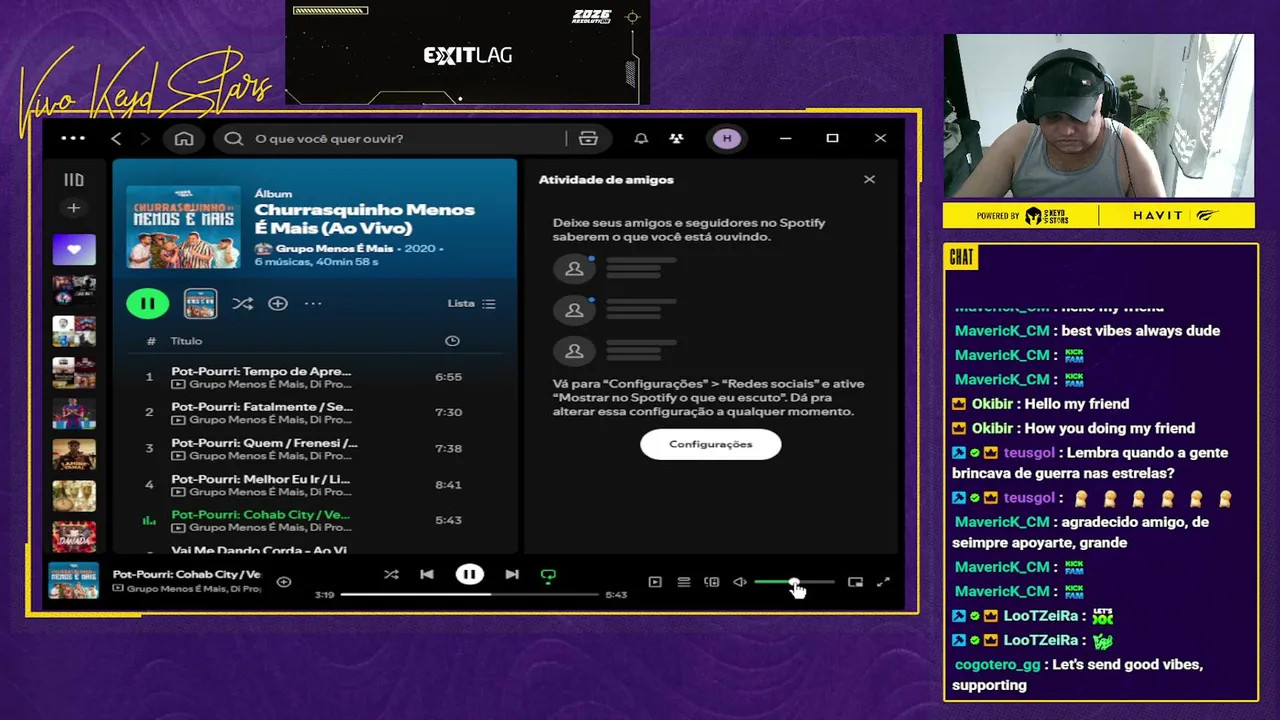1280x720 pixels.
Task: Open now-playing title 'Pot-Pourri: Cohab City / Ve'
Action: tap(187, 575)
